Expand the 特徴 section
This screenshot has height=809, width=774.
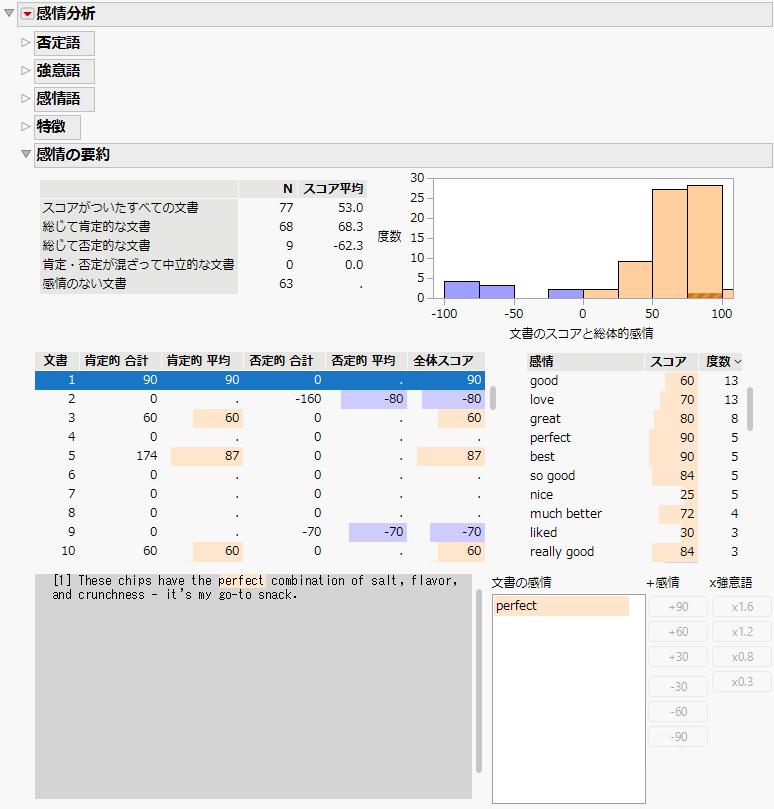tap(25, 126)
